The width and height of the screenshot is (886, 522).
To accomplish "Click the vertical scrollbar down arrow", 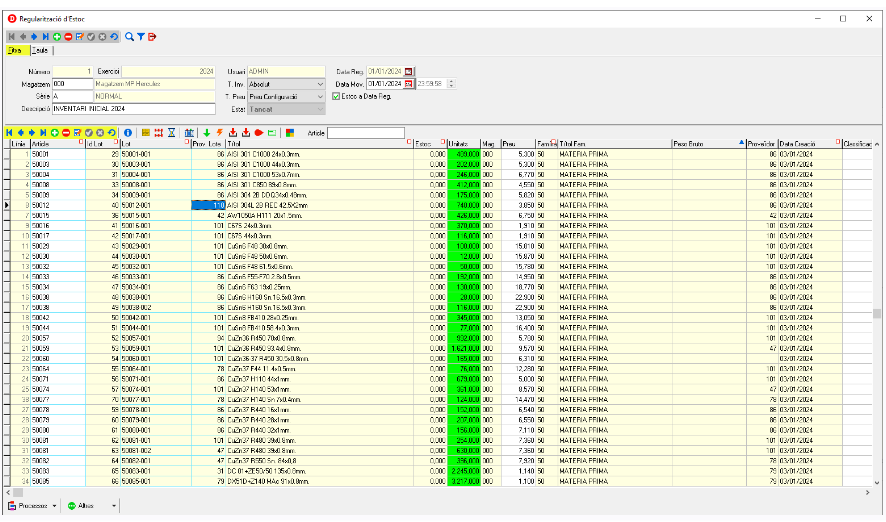I will (x=876, y=483).
